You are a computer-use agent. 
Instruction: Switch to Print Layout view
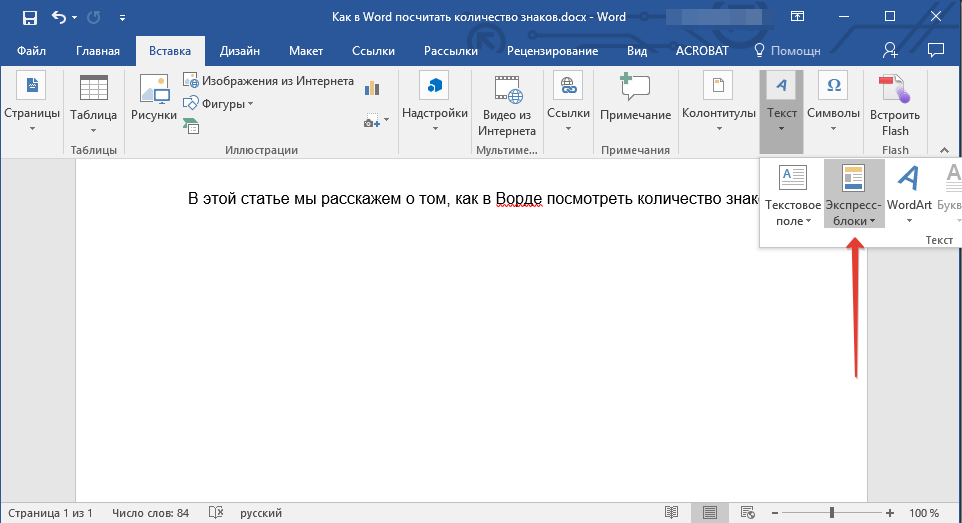709,513
